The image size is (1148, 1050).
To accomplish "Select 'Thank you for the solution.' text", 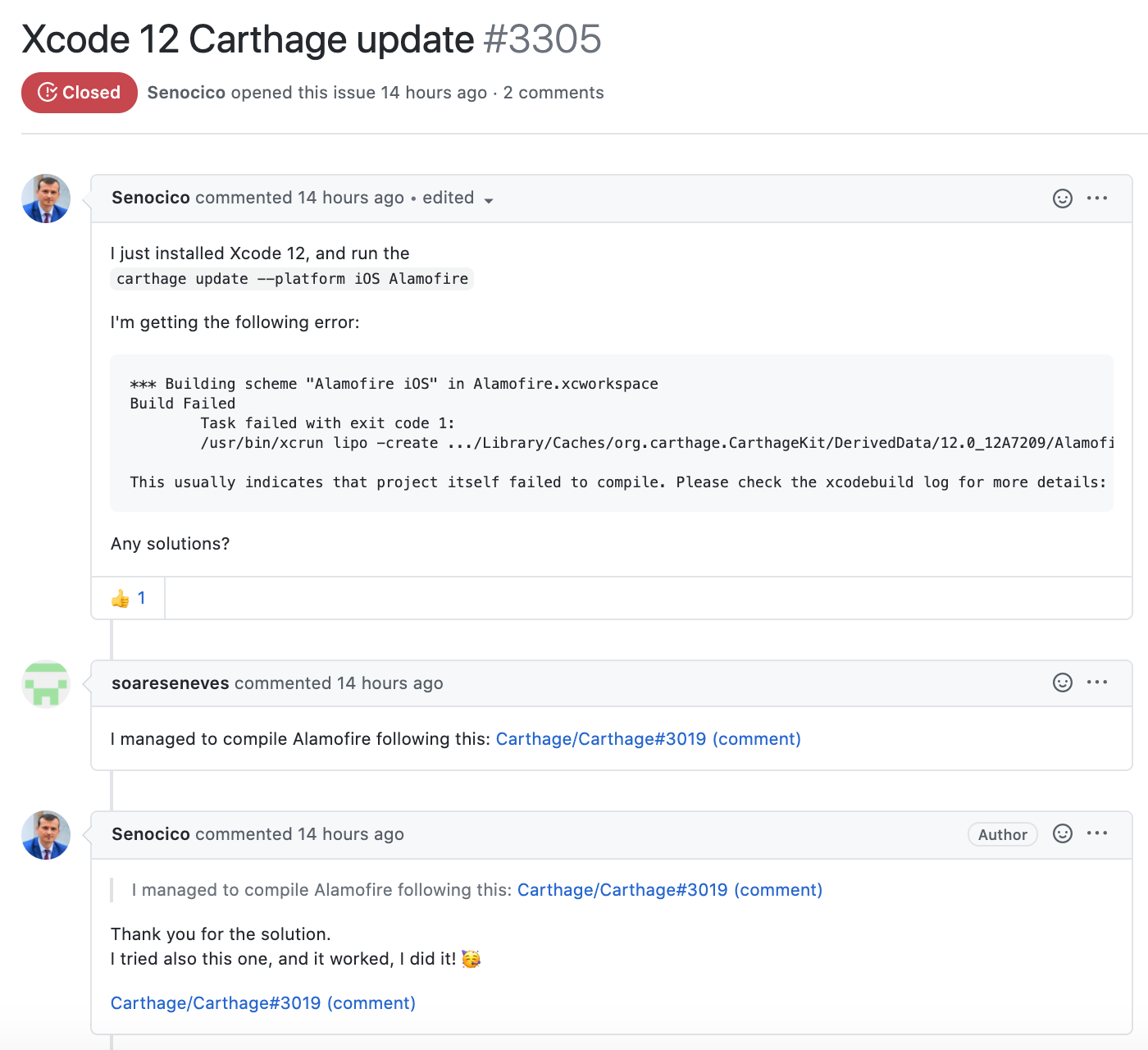I will (x=221, y=934).
